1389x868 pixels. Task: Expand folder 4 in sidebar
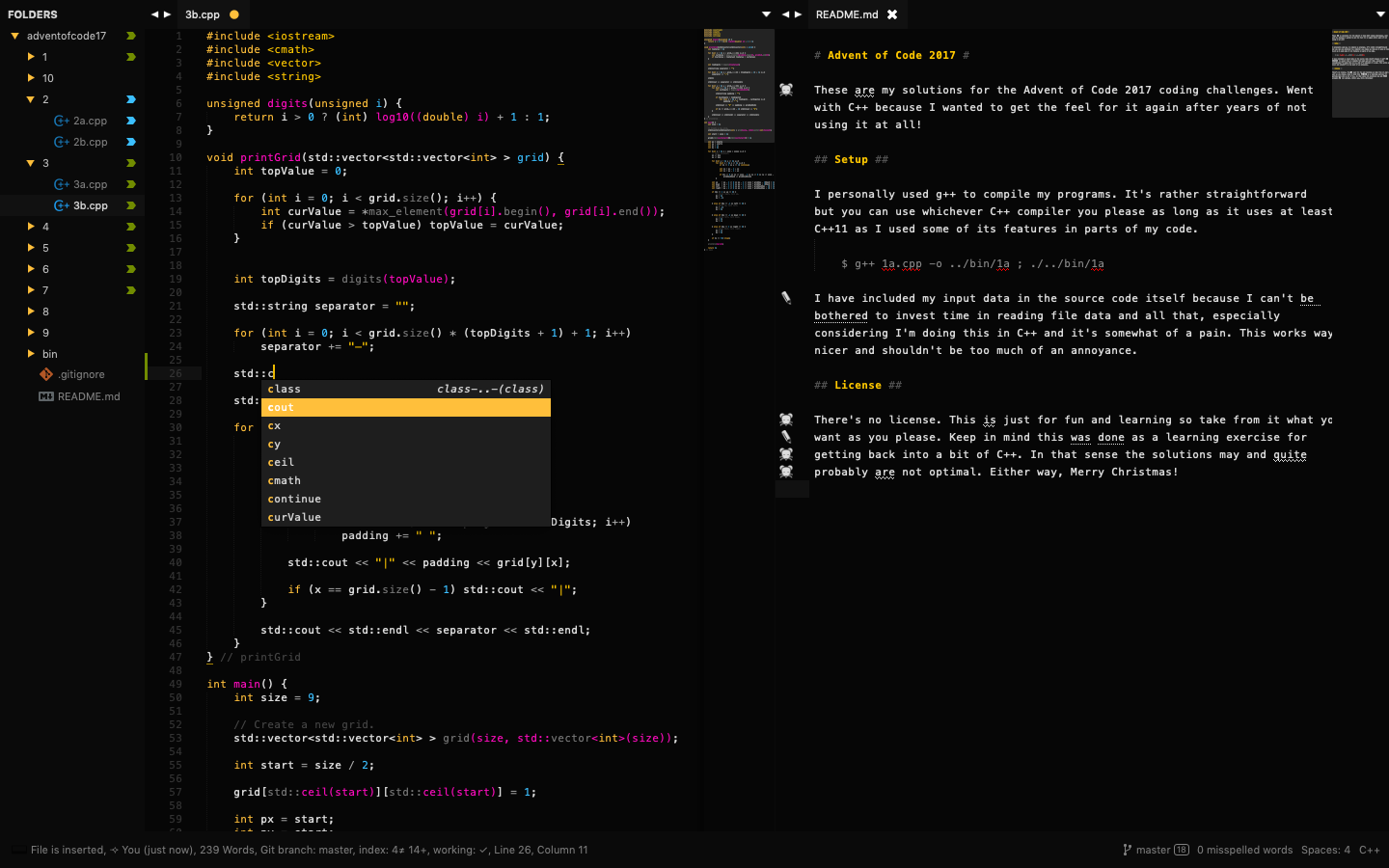pos(31,227)
